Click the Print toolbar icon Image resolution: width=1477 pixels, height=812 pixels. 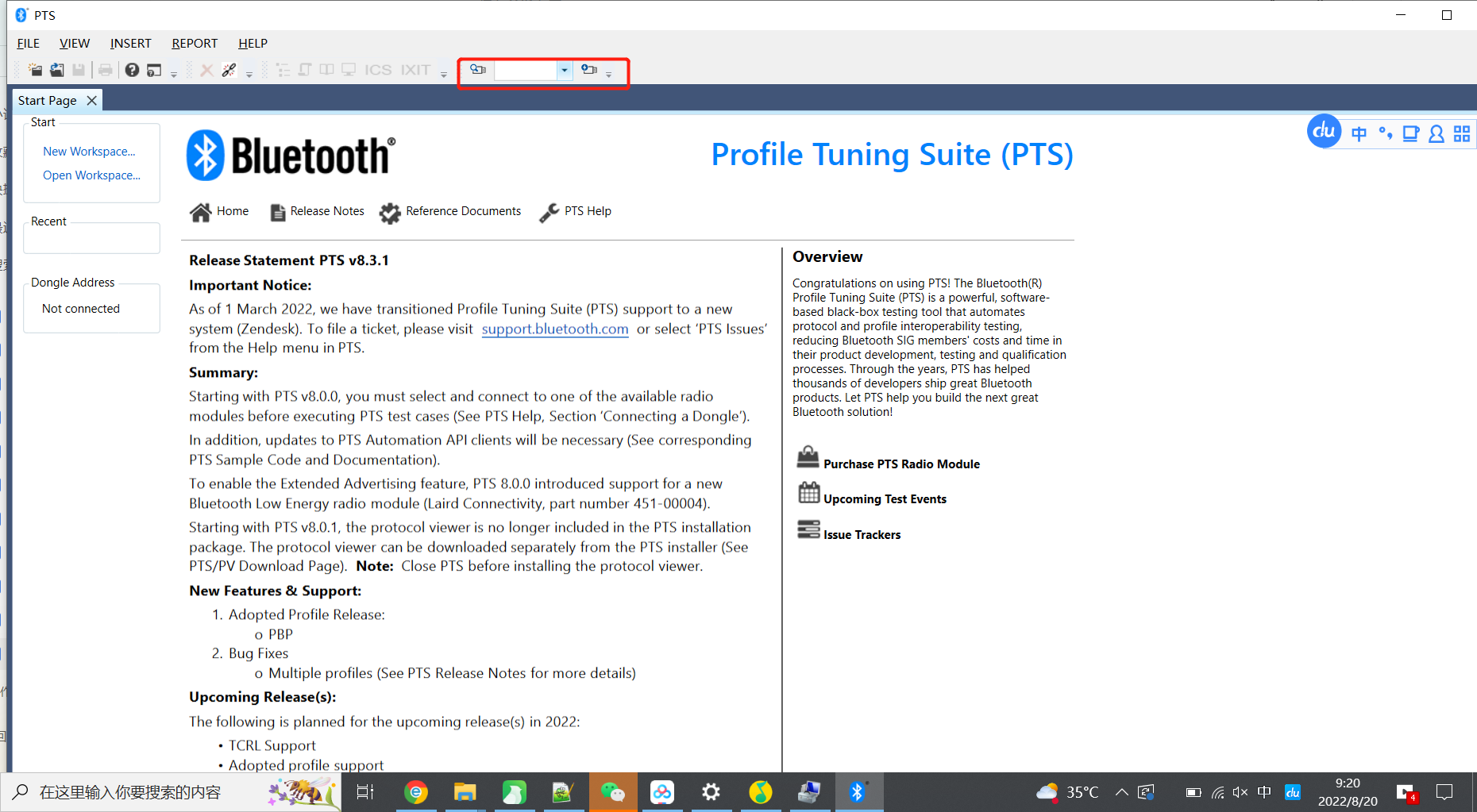coord(105,70)
